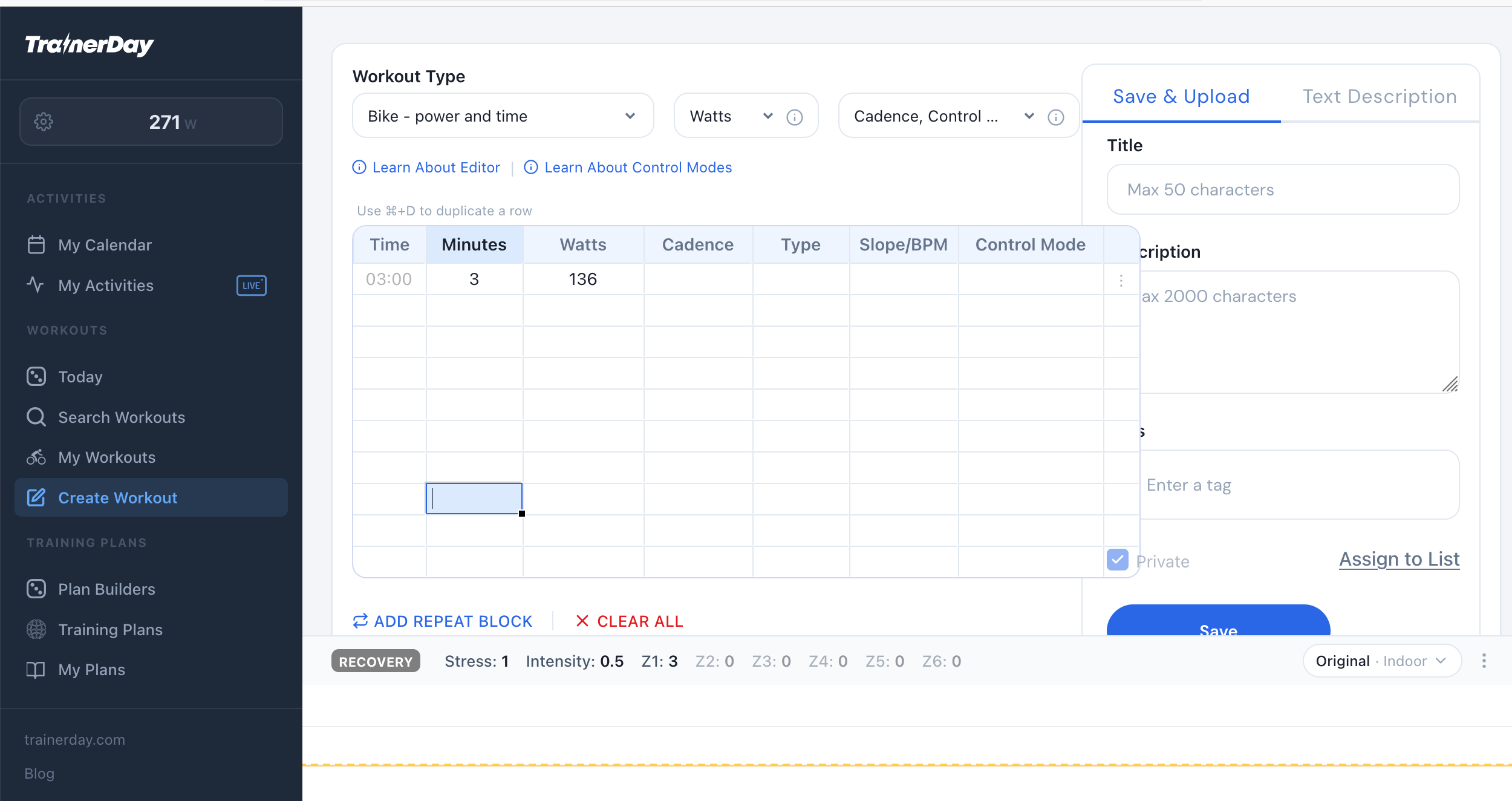Image resolution: width=1512 pixels, height=801 pixels.
Task: Click the My Calendar calendar icon
Action: [x=36, y=244]
